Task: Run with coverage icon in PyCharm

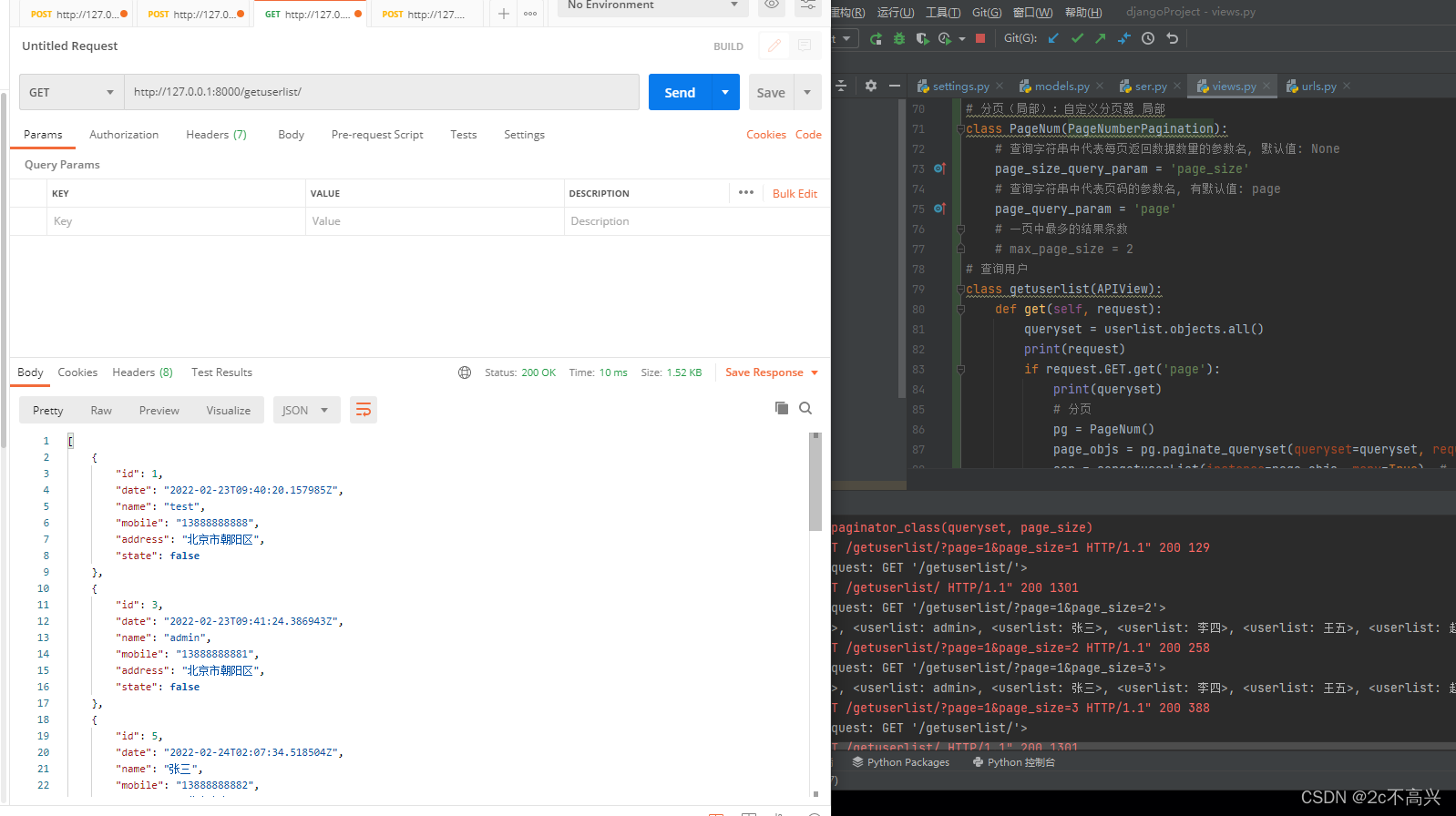Action: 922,38
